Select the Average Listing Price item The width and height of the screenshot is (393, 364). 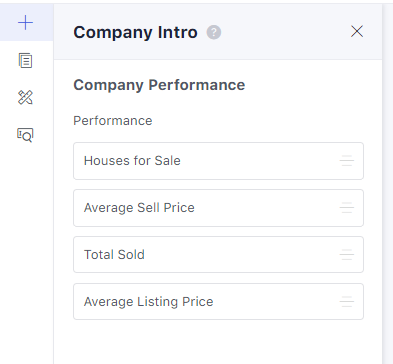pyautogui.click(x=218, y=302)
